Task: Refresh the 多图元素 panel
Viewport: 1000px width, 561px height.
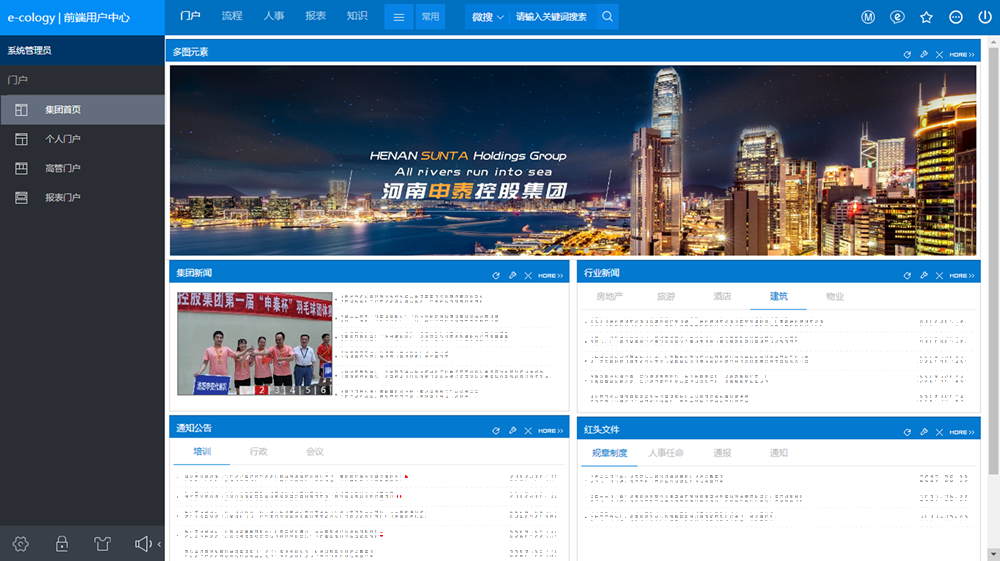Action: tap(907, 55)
